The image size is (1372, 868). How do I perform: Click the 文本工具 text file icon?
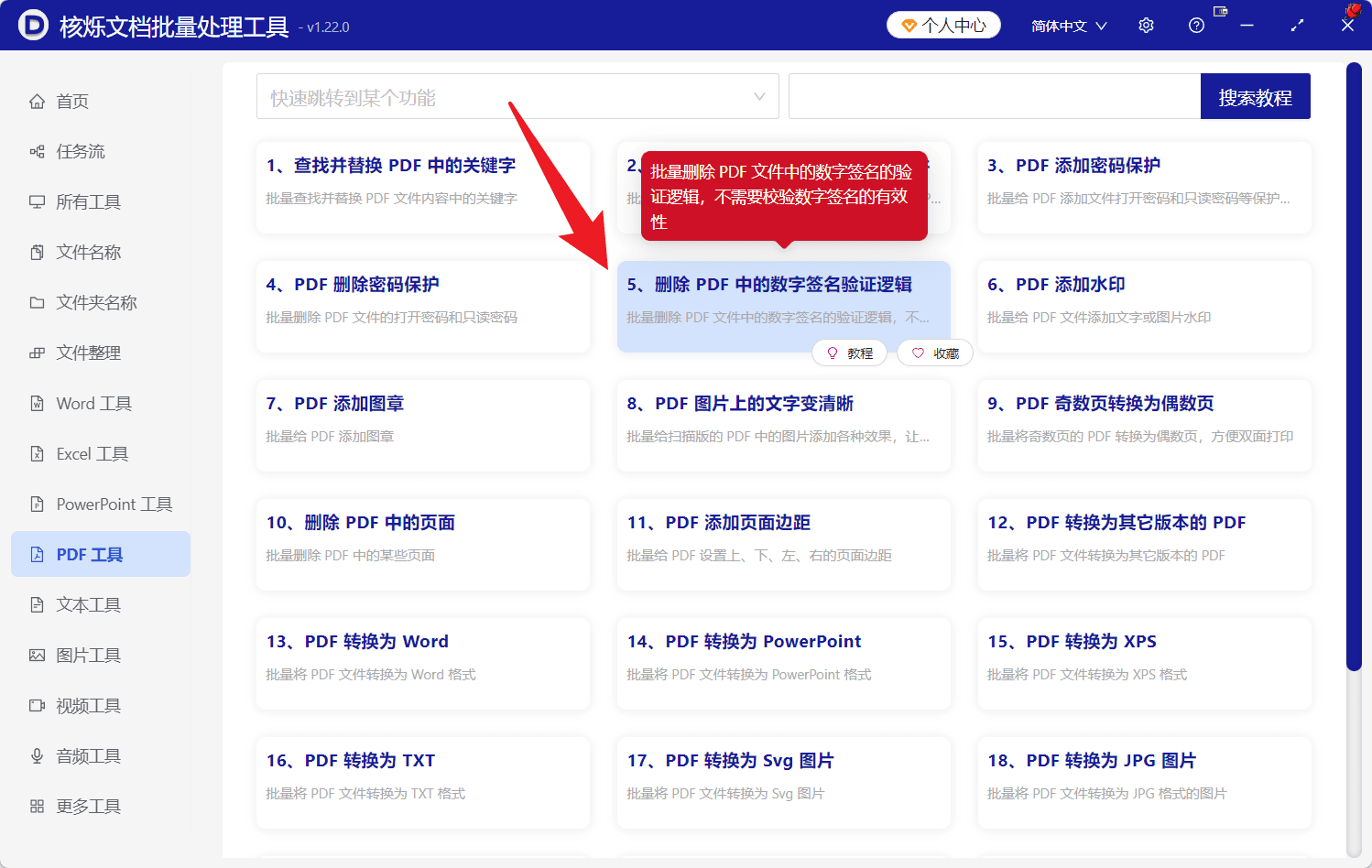pos(37,605)
